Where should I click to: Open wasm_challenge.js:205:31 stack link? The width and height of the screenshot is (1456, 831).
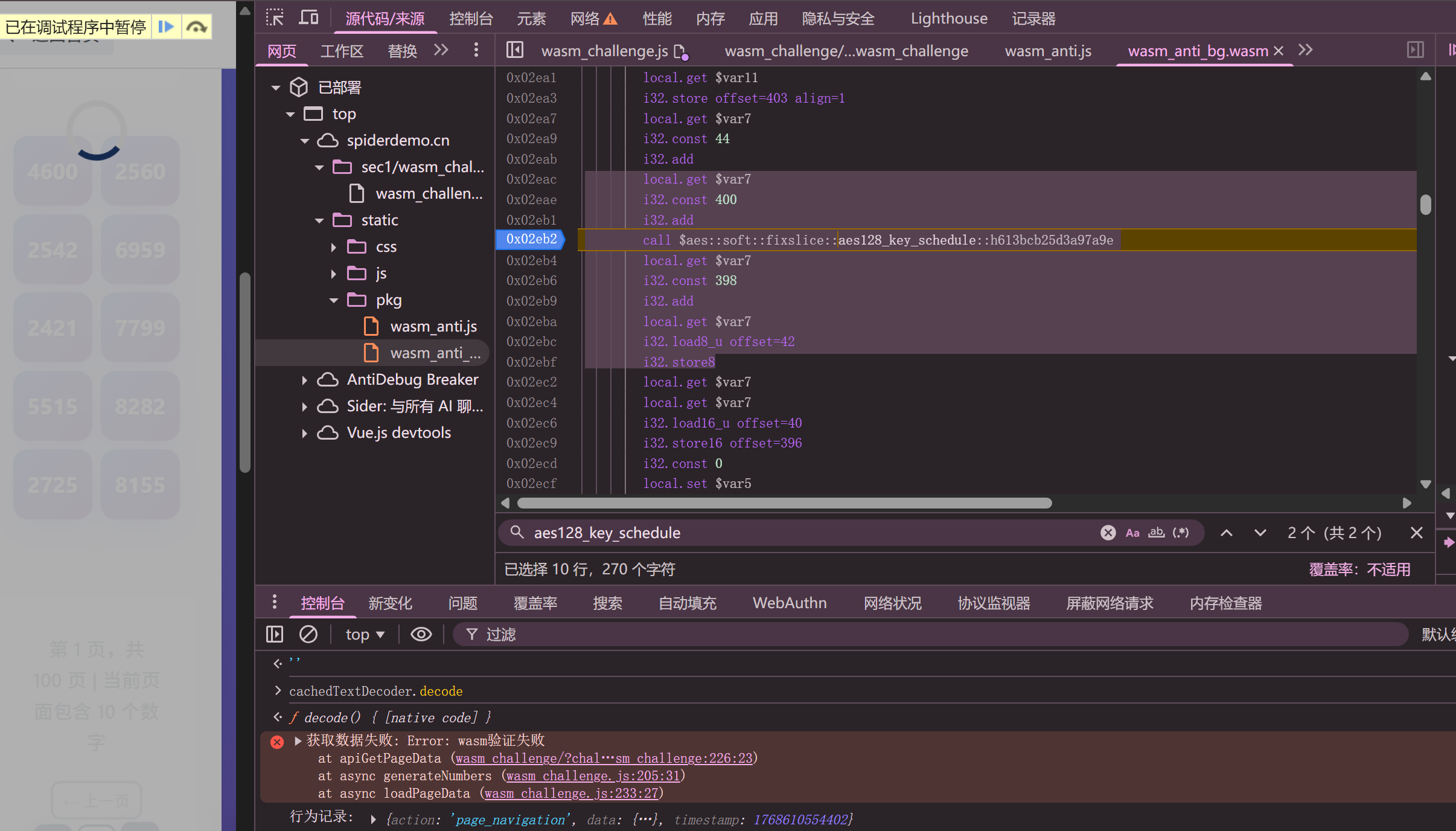coord(593,776)
